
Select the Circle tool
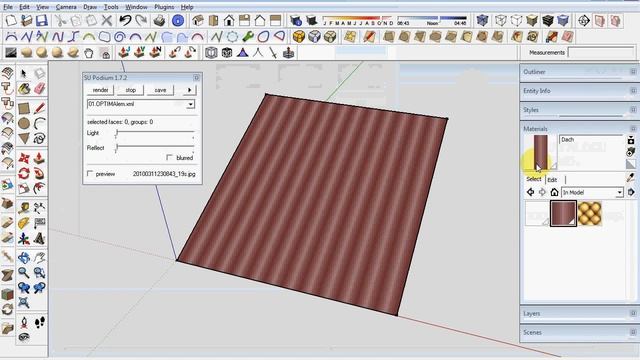click(x=24, y=123)
